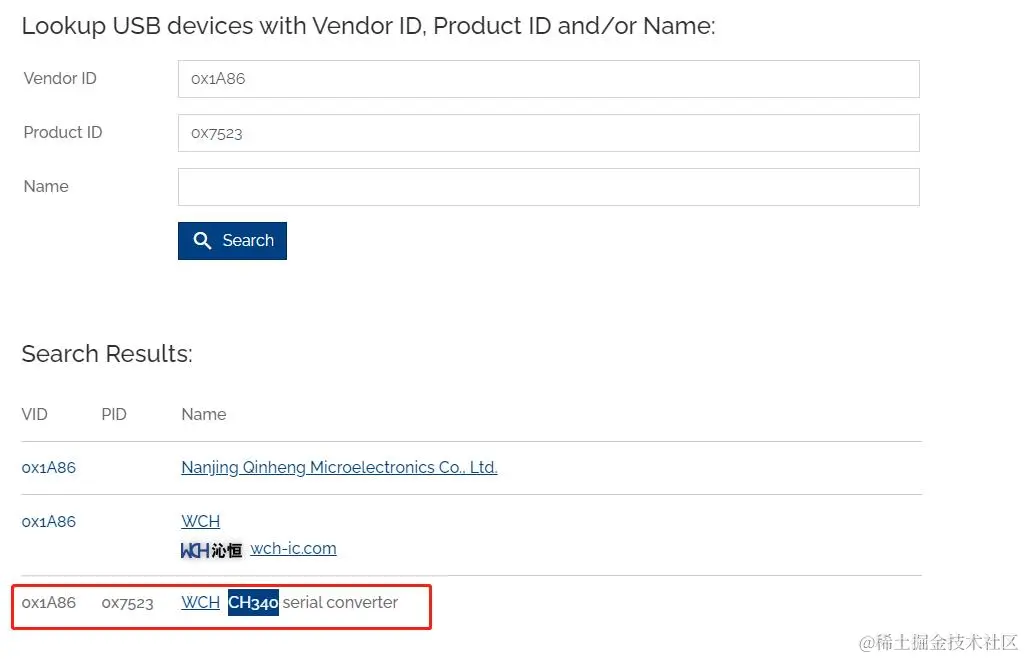Screen dimensions: 1025x659
Task: Visit the wch-ic.com link
Action: coord(294,549)
